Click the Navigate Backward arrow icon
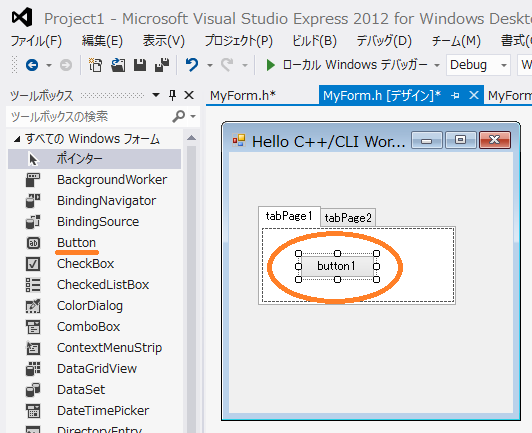The height and width of the screenshot is (433, 532). click(32, 65)
